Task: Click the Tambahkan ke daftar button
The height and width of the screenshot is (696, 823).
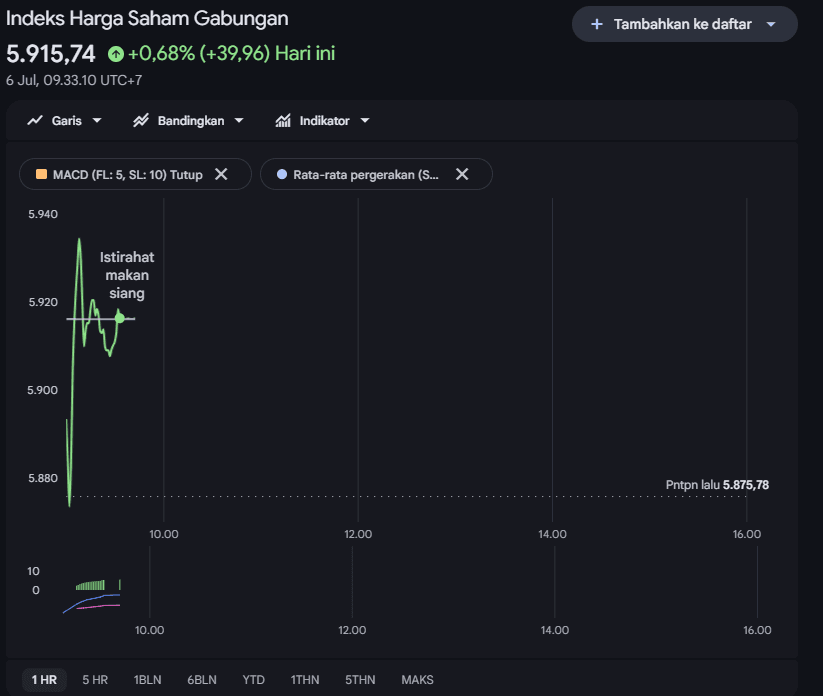Action: 684,24
